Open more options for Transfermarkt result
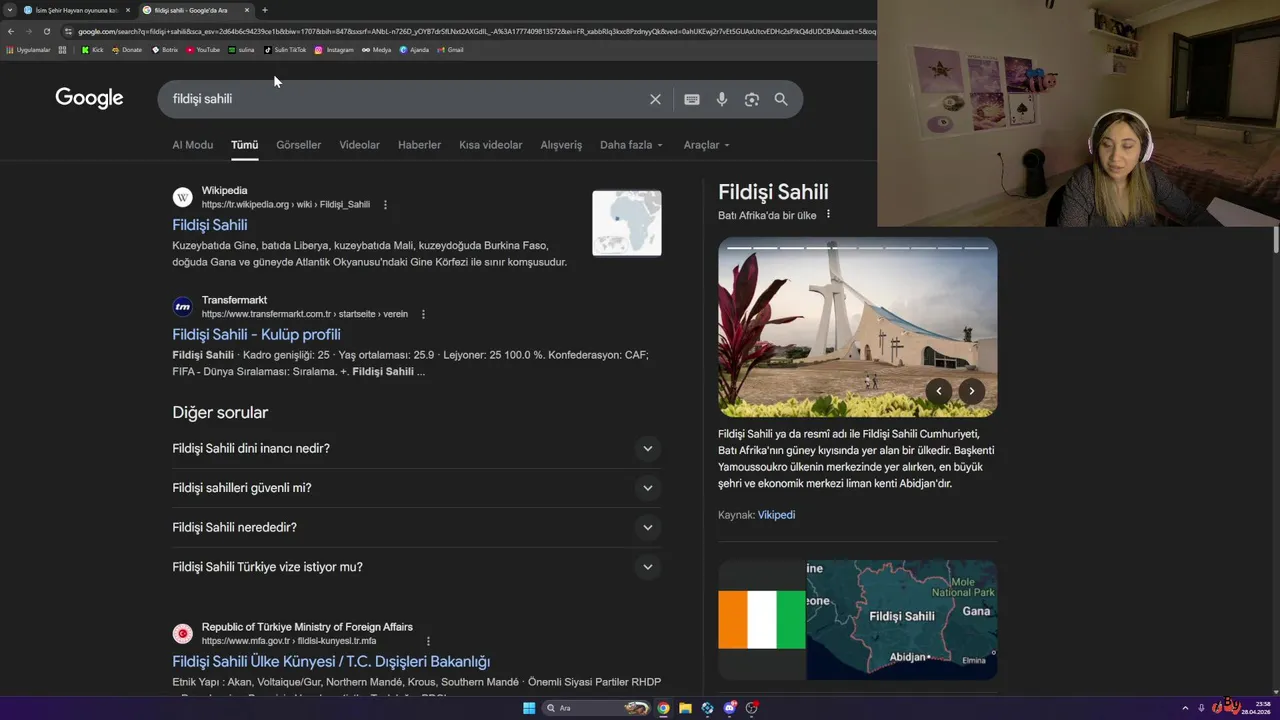1280x720 pixels. [423, 314]
